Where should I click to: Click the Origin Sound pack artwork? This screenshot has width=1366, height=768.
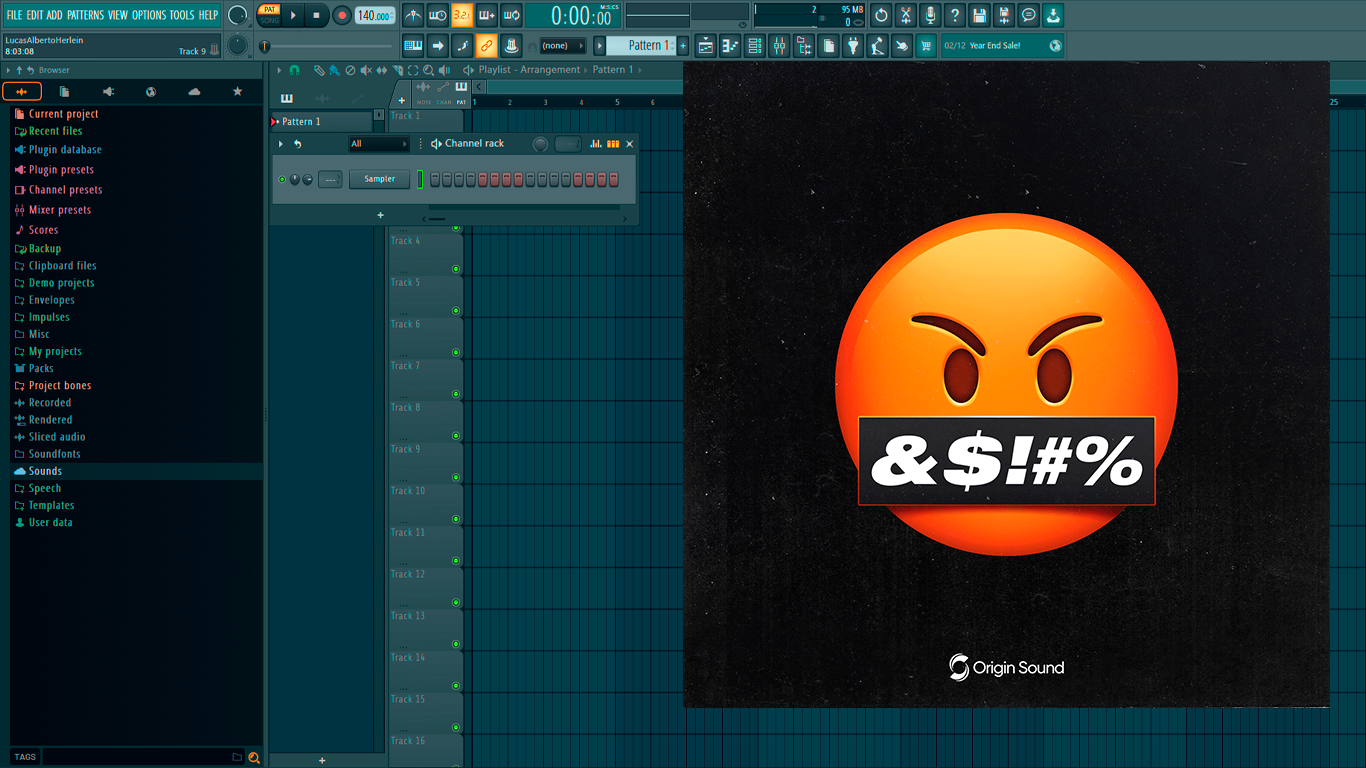1006,384
